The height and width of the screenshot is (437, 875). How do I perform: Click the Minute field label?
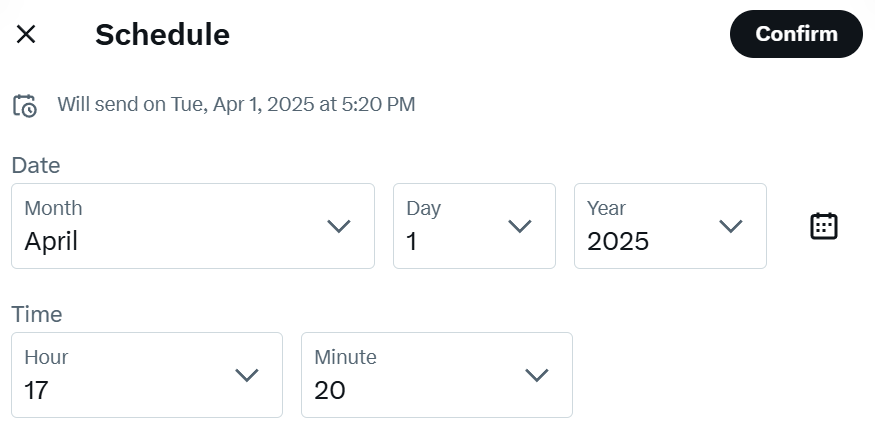345,357
